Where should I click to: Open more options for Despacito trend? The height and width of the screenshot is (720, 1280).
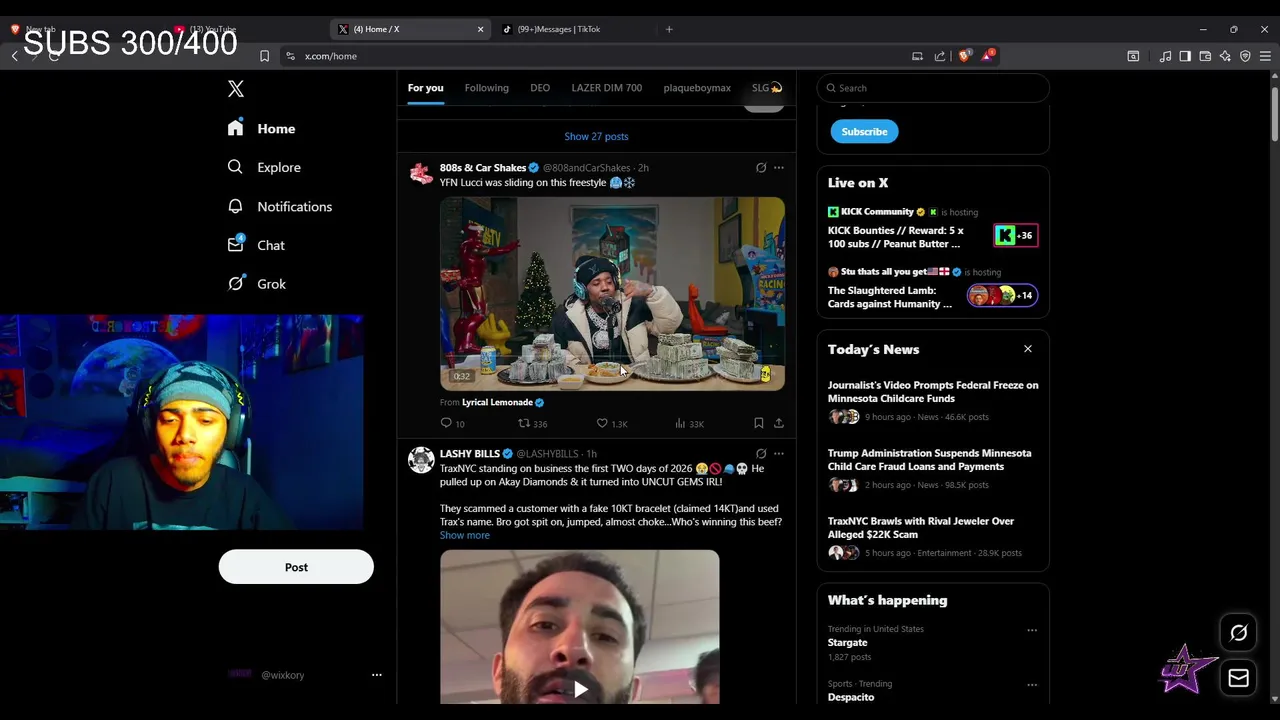point(1032,685)
